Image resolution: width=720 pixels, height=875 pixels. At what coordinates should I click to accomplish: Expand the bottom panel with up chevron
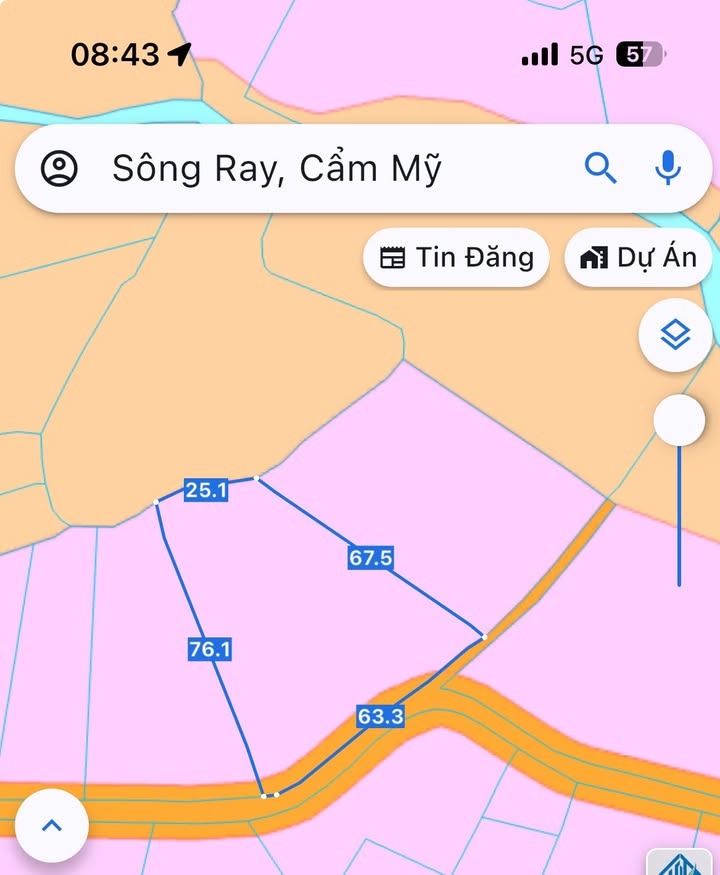coord(52,825)
